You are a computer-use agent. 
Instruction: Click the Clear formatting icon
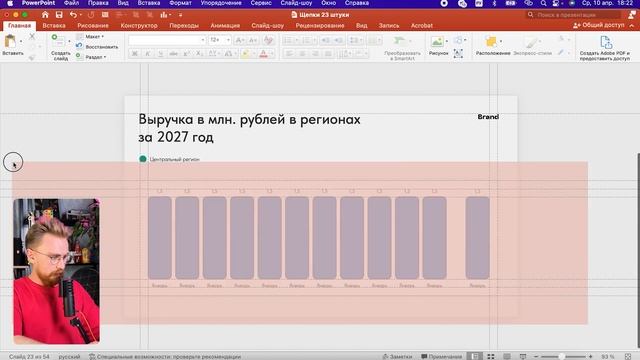[x=268, y=40]
